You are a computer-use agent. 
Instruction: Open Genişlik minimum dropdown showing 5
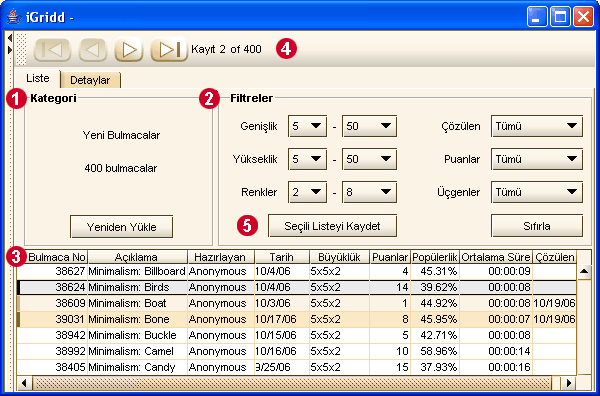click(x=307, y=126)
